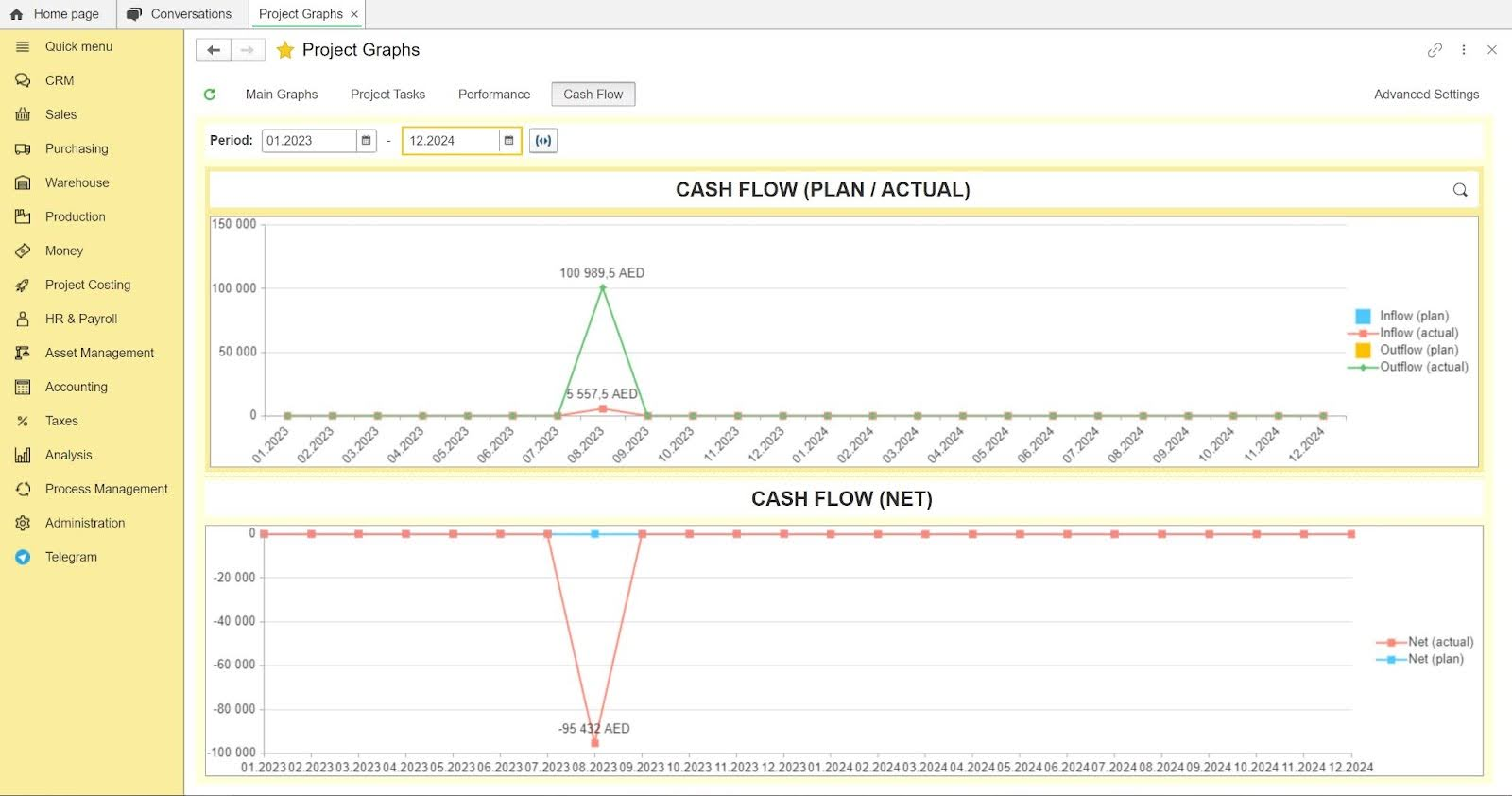Screen dimensions: 1512x796
Task: Open the Telegram sidebar item
Action: [71, 557]
